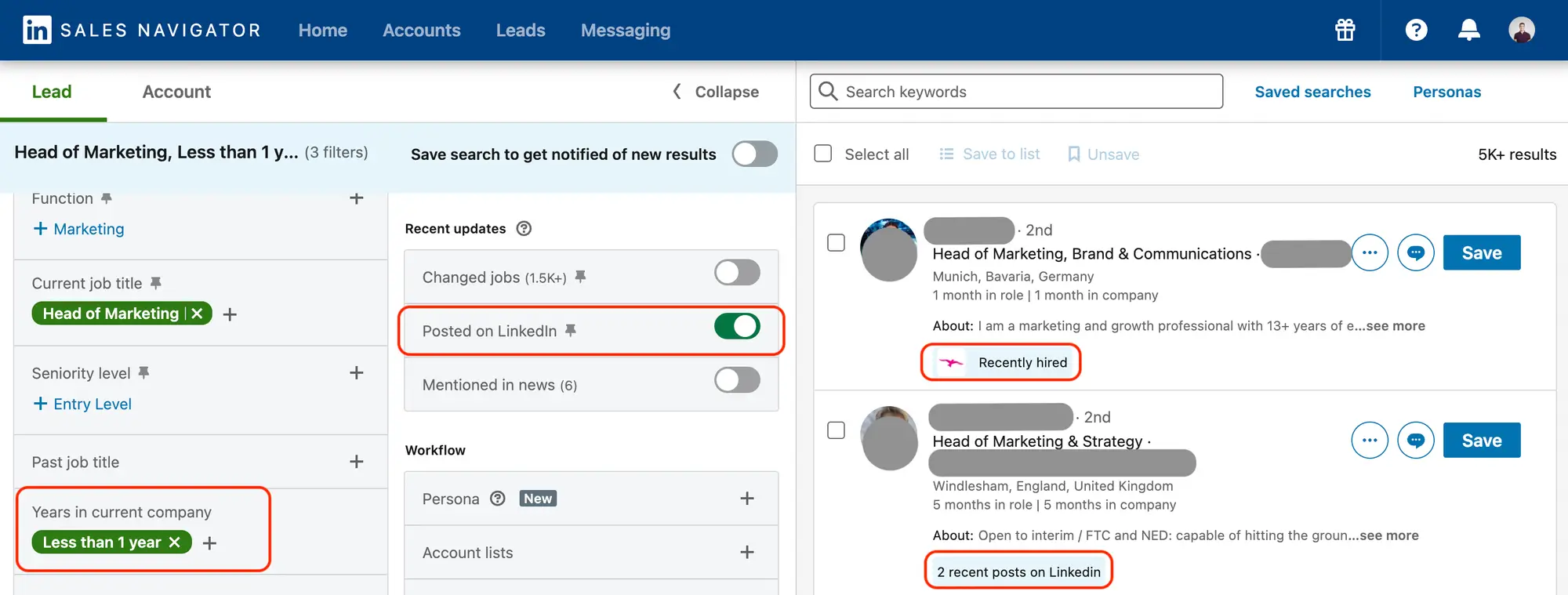Click the pin icon beside Current job title

(155, 283)
